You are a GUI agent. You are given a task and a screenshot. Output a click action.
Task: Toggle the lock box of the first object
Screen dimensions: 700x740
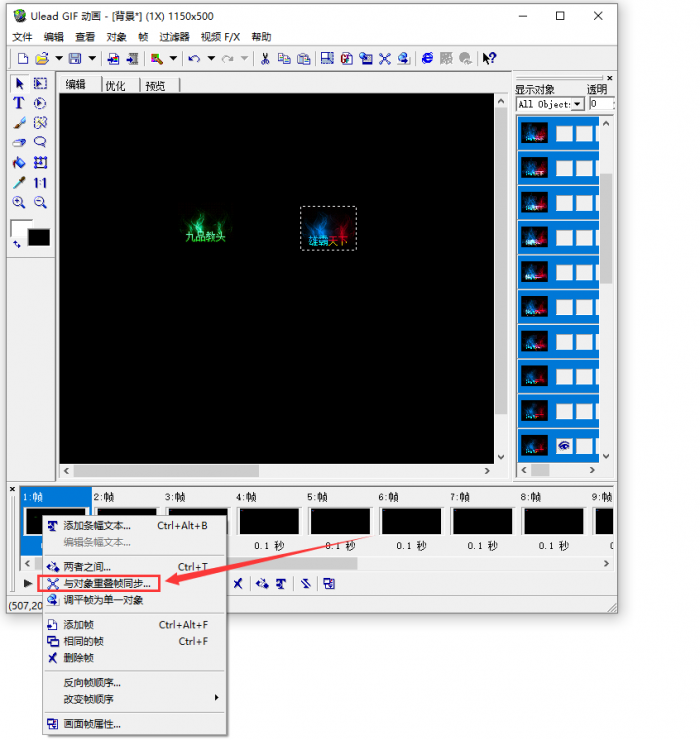point(583,133)
